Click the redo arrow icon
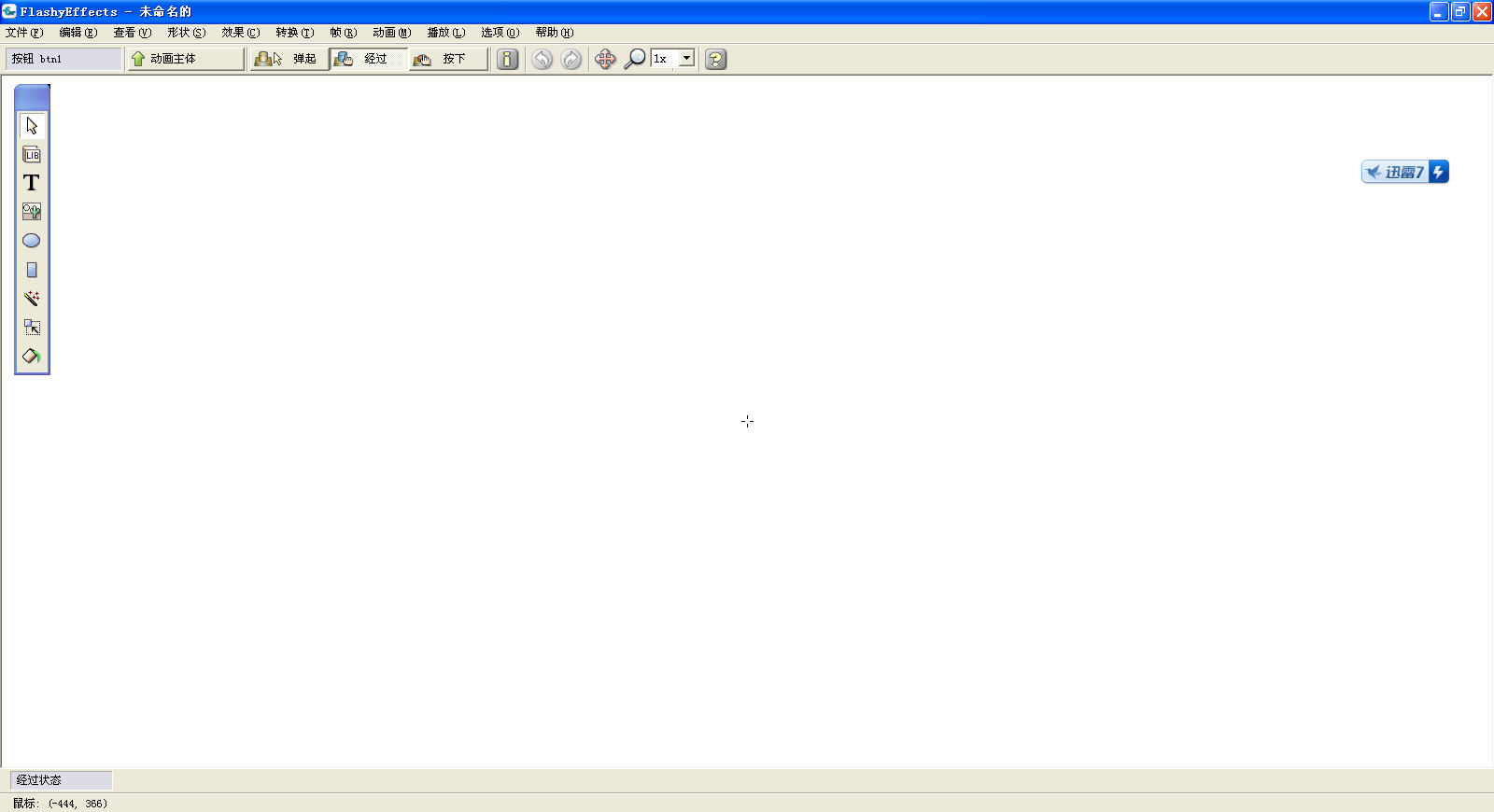 pyautogui.click(x=571, y=59)
